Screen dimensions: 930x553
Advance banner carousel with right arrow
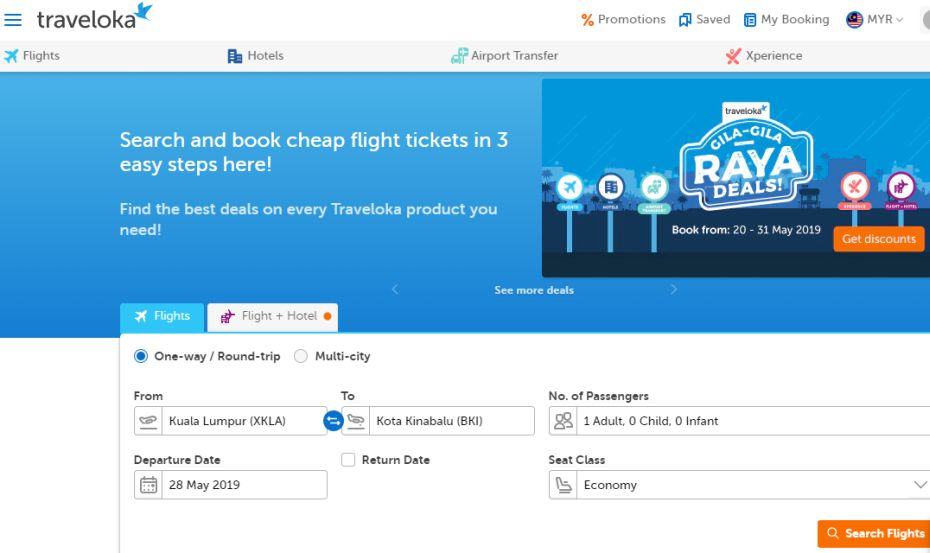coord(674,290)
